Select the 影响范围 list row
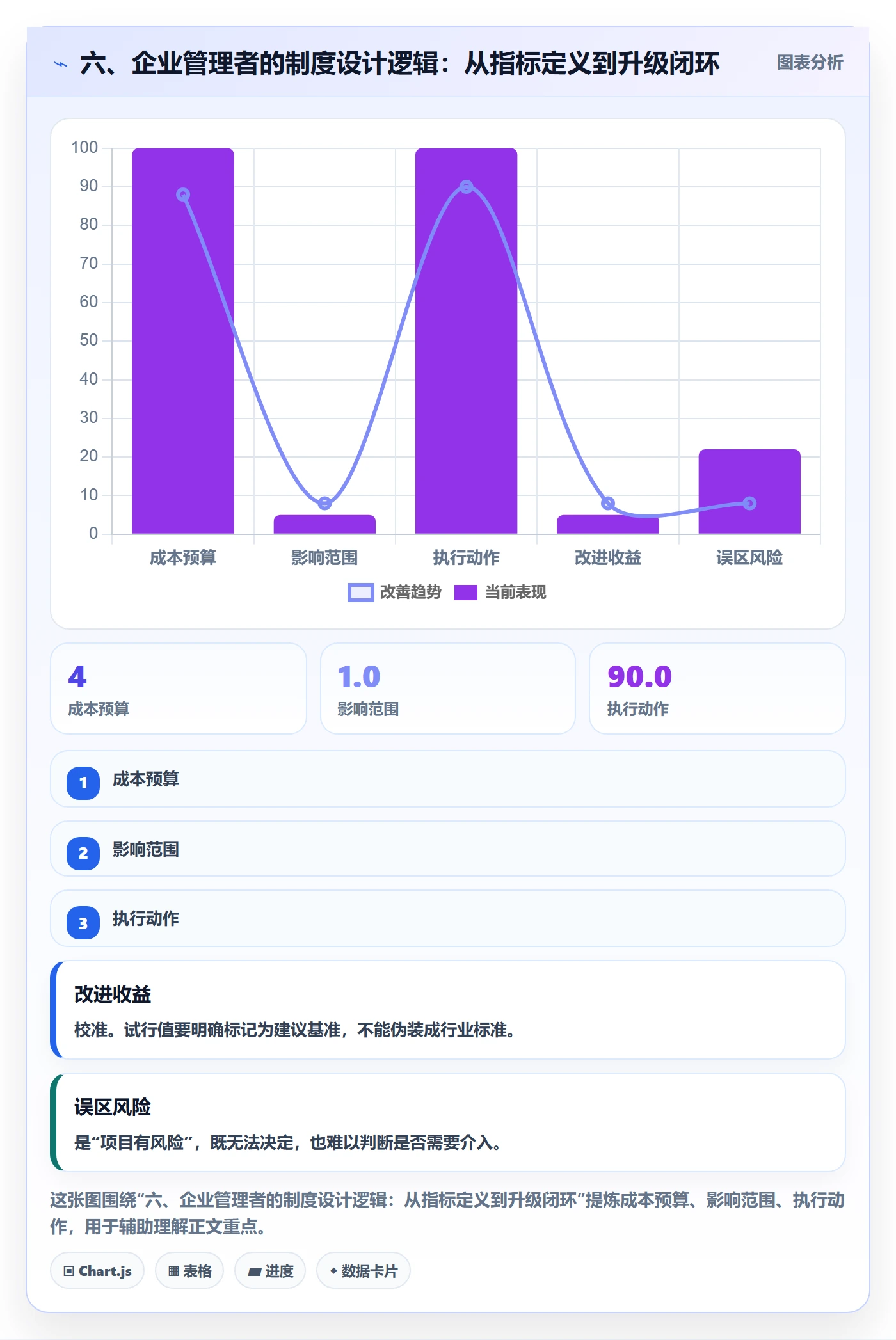This screenshot has width=896, height=1340. [x=448, y=849]
